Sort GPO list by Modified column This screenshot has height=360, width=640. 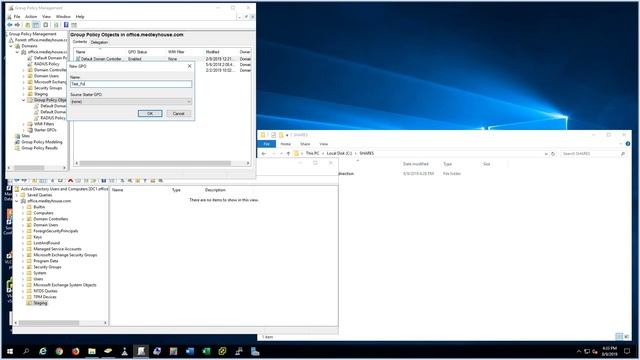click(x=213, y=52)
